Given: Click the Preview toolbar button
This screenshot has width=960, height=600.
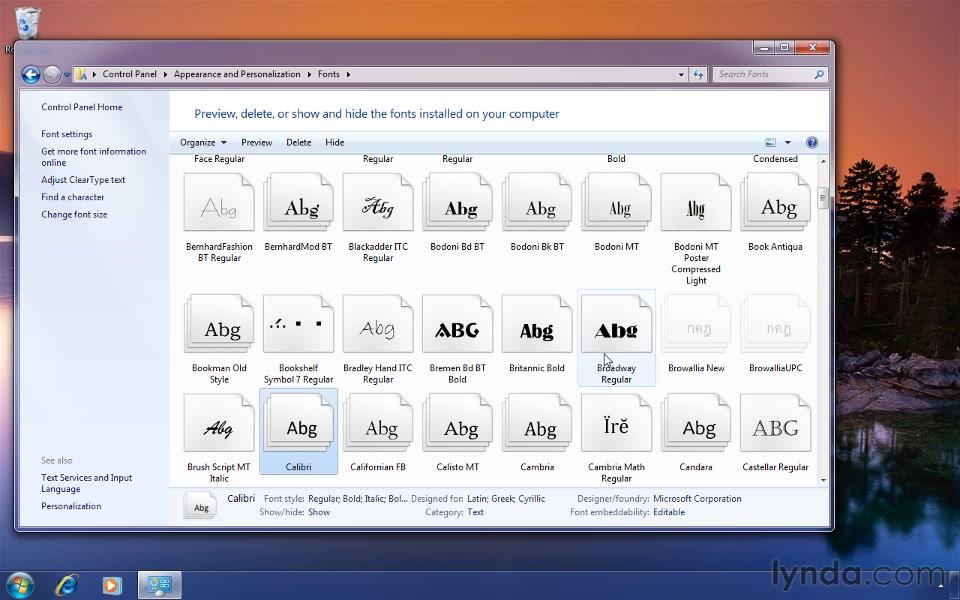Looking at the screenshot, I should [x=257, y=142].
